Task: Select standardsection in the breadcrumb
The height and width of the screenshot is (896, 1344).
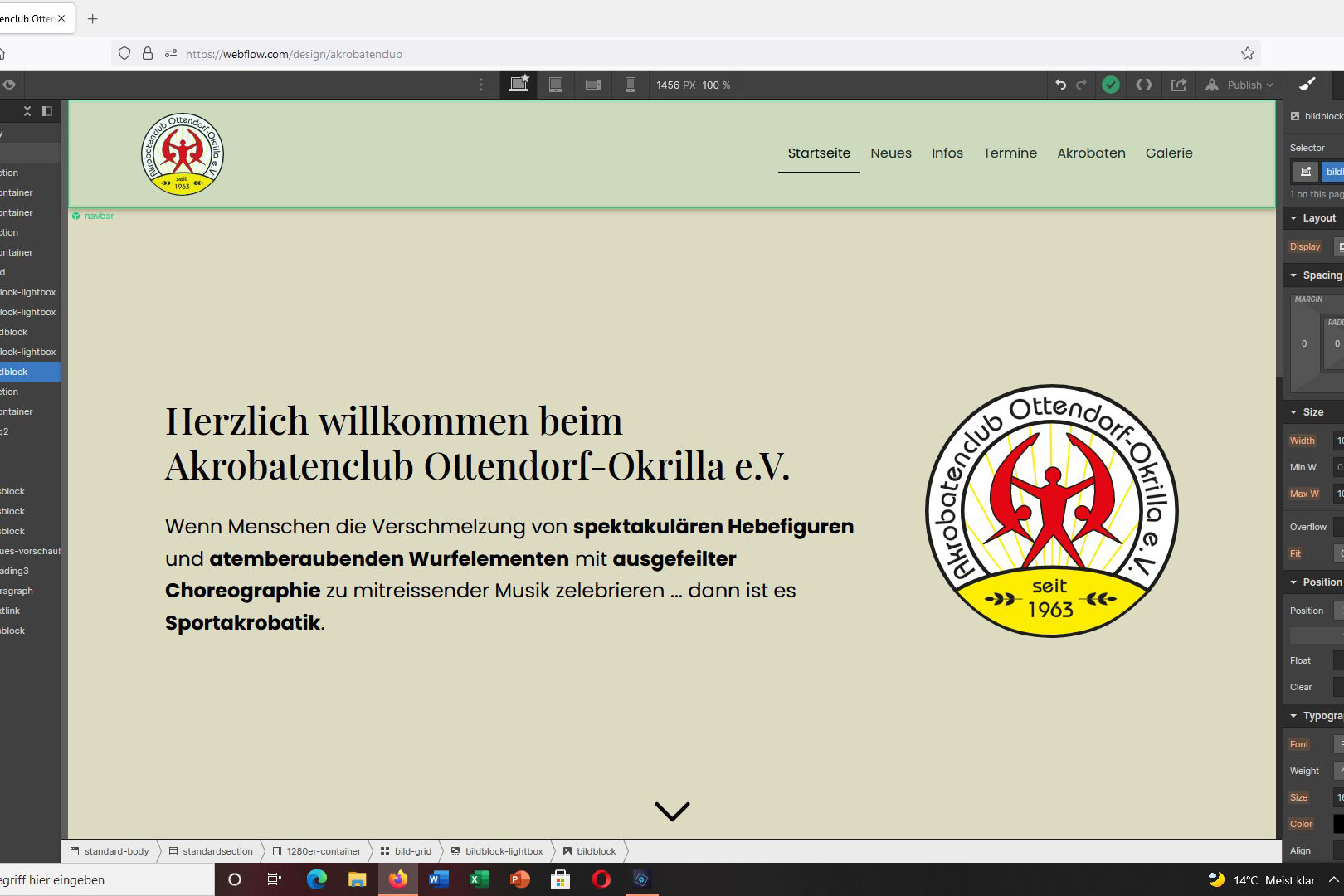Action: click(211, 851)
